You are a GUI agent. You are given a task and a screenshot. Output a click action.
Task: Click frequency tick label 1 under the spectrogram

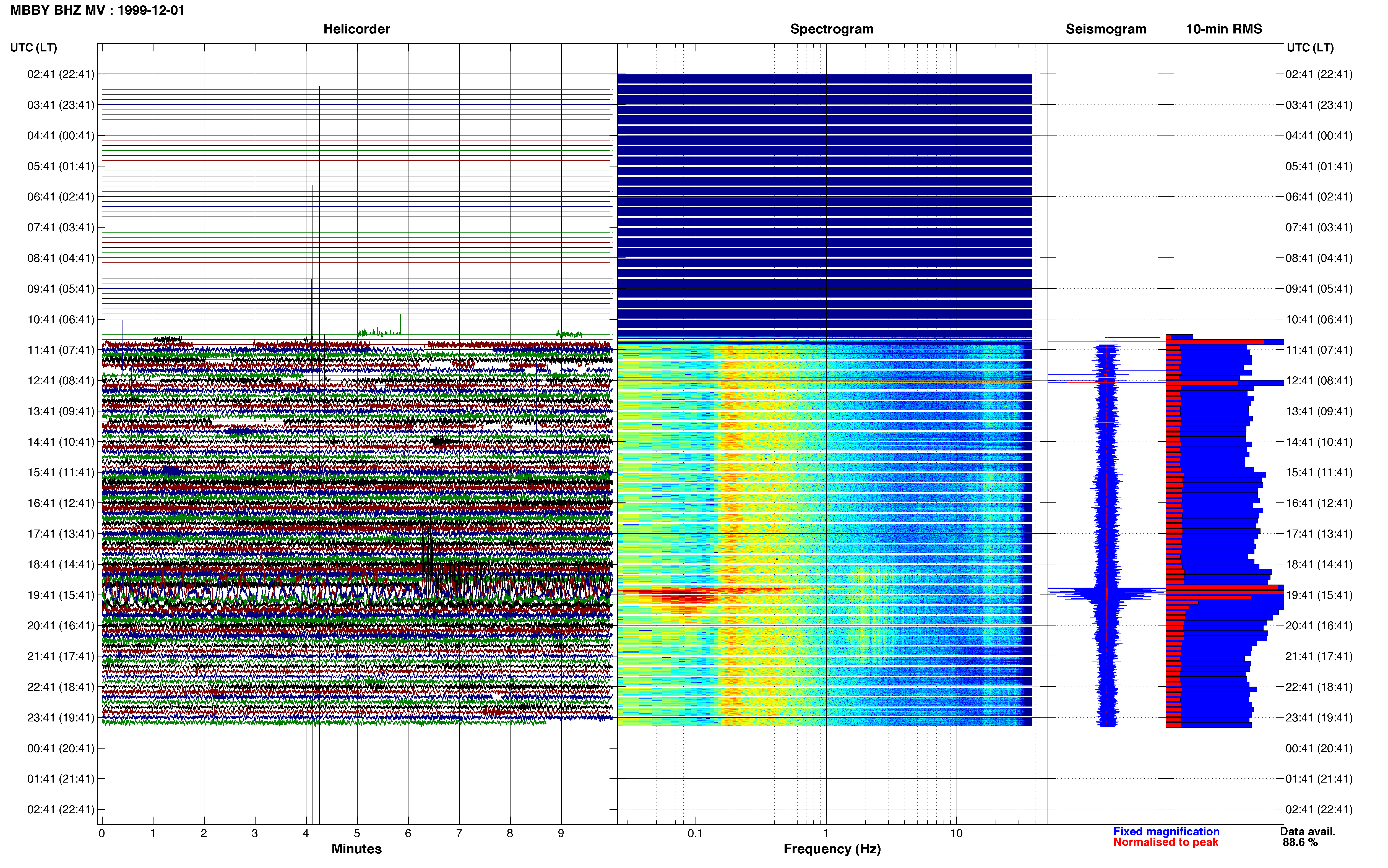point(826,833)
